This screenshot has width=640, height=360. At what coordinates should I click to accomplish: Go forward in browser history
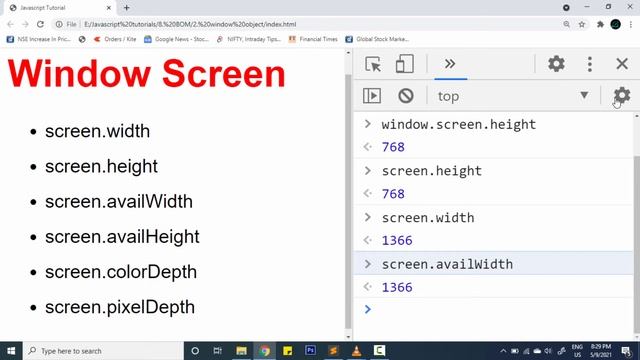point(25,24)
